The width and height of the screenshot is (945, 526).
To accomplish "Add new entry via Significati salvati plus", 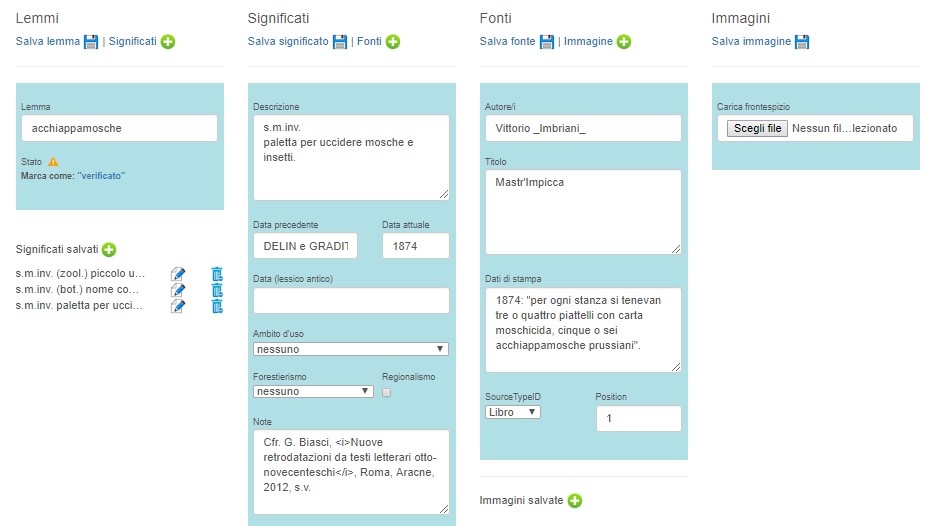I will click(x=109, y=249).
